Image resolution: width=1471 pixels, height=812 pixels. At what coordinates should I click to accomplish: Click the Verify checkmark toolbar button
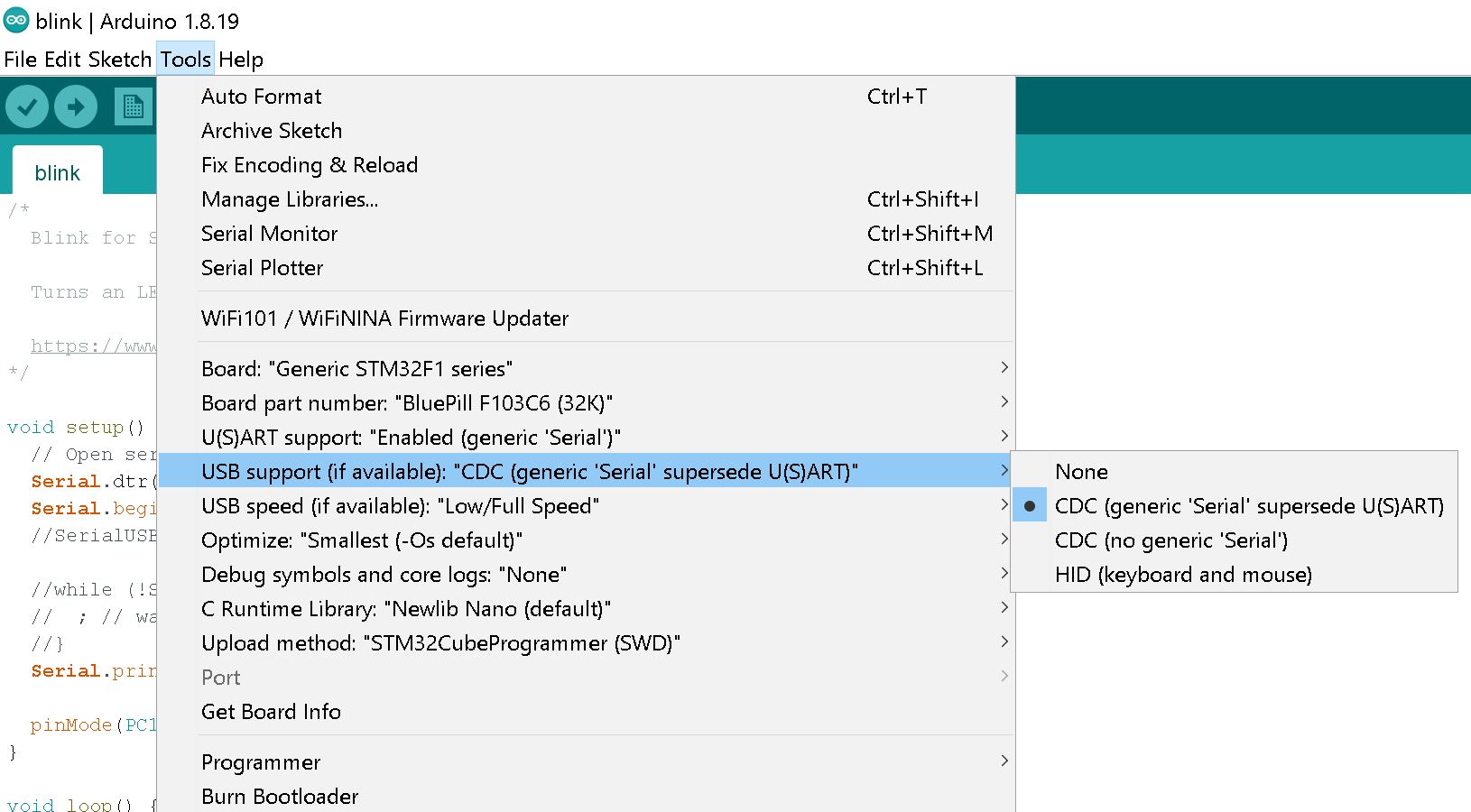pos(27,107)
